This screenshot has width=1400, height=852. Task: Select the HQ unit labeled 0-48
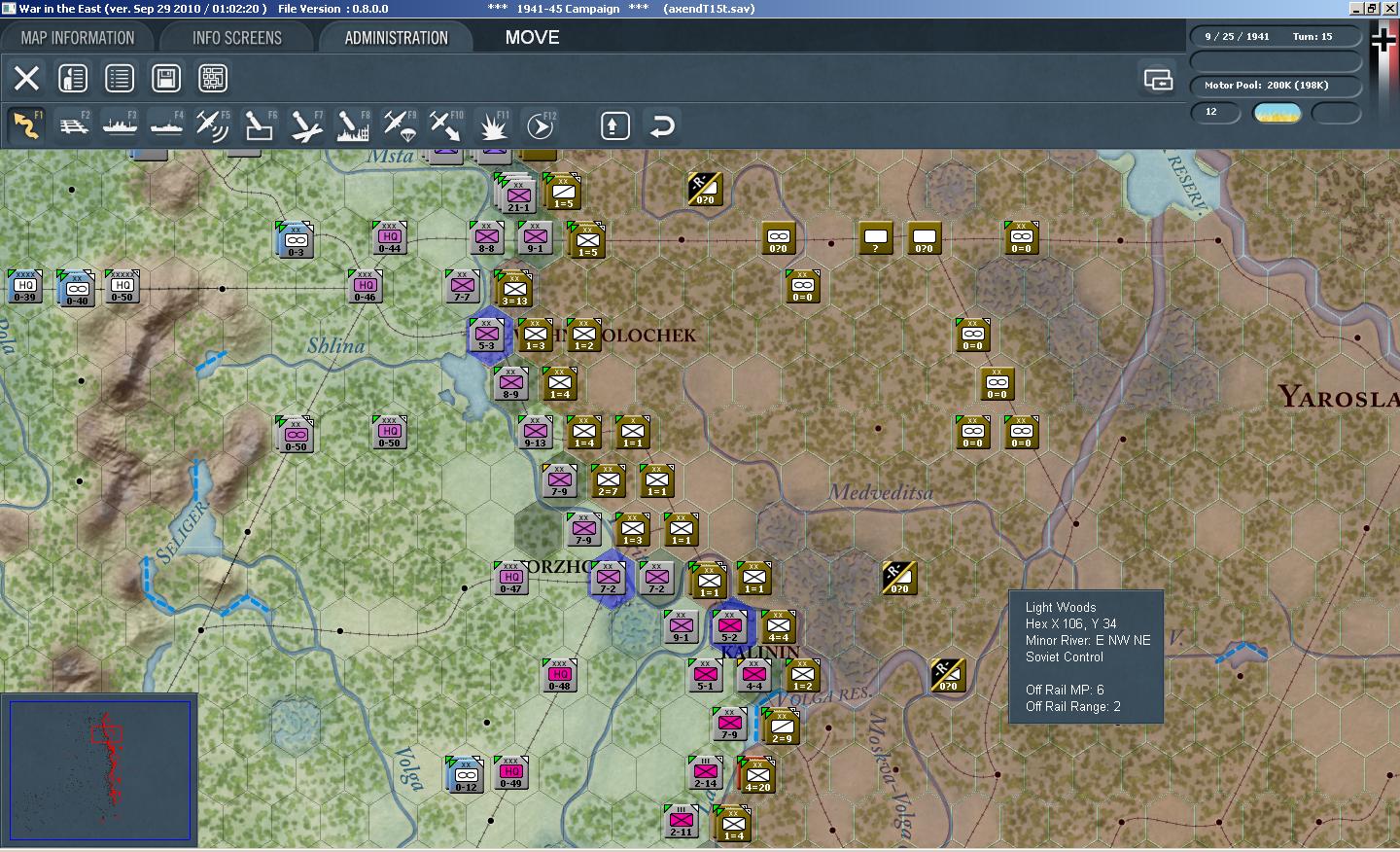click(x=560, y=676)
